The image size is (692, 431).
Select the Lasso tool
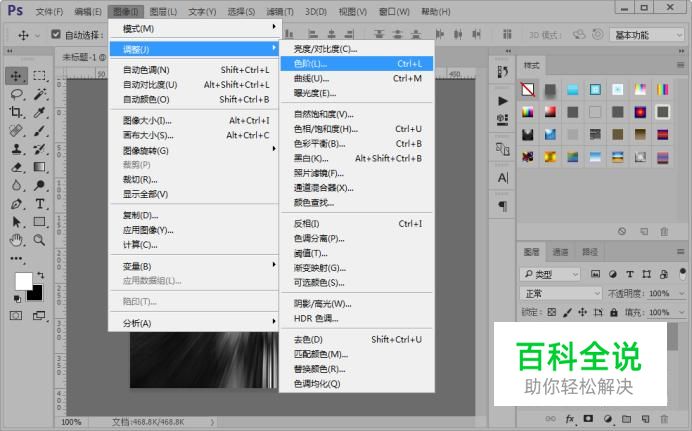click(x=16, y=94)
